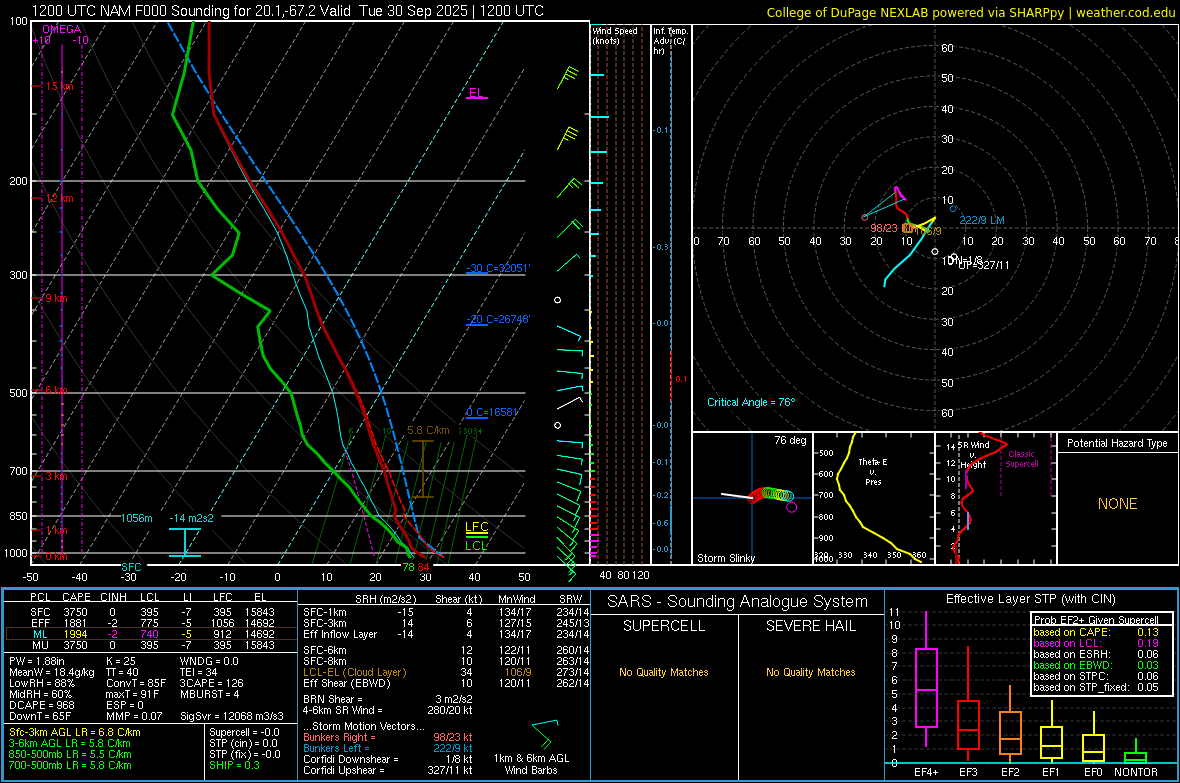Click the 'SRH (m2/s2)' column header
Viewport: 1180px width, 783px height.
(x=387, y=599)
